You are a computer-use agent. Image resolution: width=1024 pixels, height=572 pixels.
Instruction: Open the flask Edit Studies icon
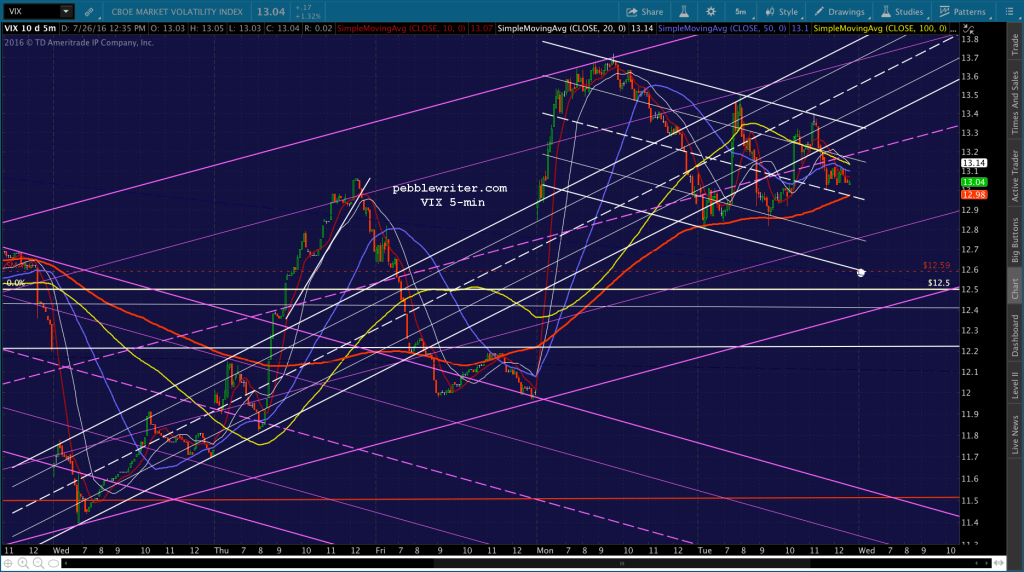(684, 12)
